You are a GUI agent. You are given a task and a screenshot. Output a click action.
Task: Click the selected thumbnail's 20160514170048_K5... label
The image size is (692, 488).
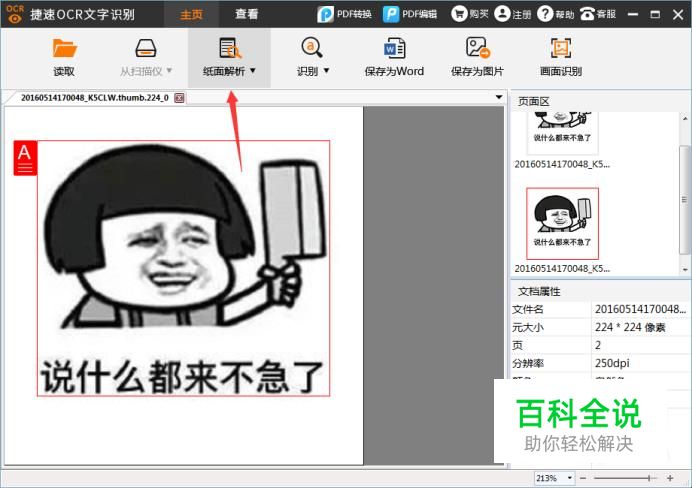(562, 268)
